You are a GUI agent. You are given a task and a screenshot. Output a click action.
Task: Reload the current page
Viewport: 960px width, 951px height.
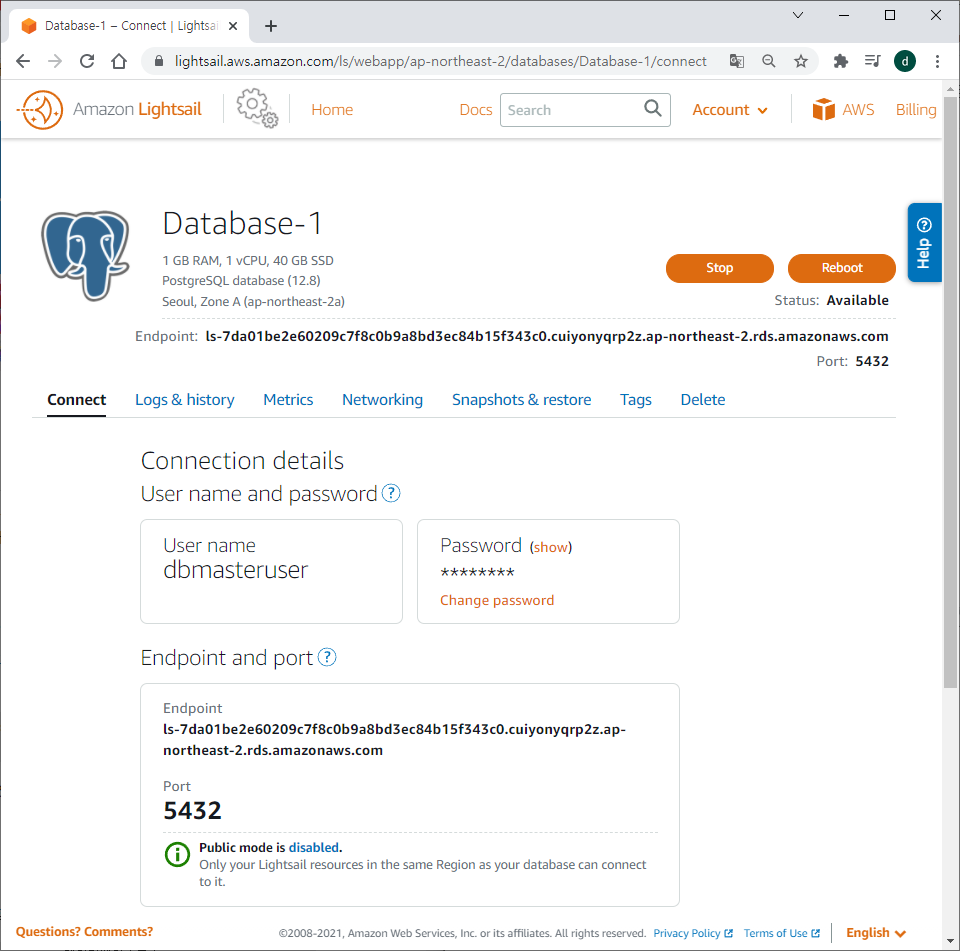[x=87, y=61]
